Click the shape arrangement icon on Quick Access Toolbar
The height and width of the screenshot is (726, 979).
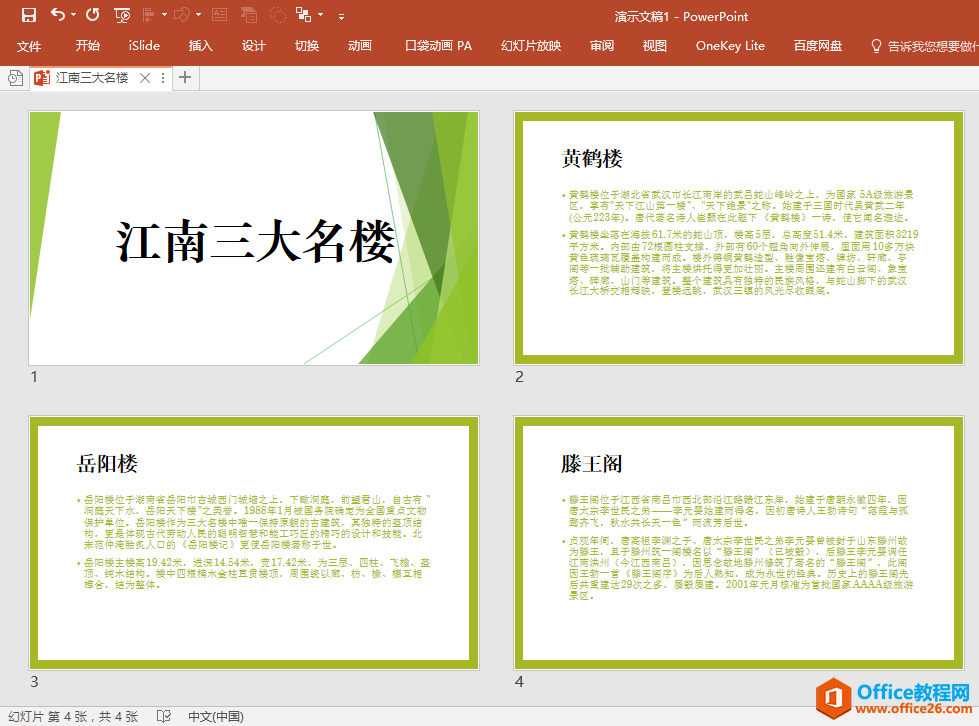click(x=303, y=16)
